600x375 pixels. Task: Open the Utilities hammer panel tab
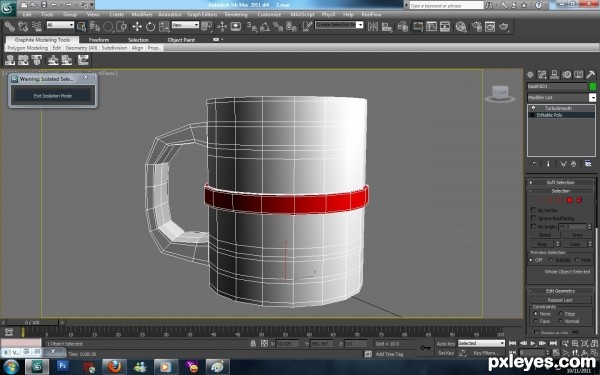(x=591, y=75)
